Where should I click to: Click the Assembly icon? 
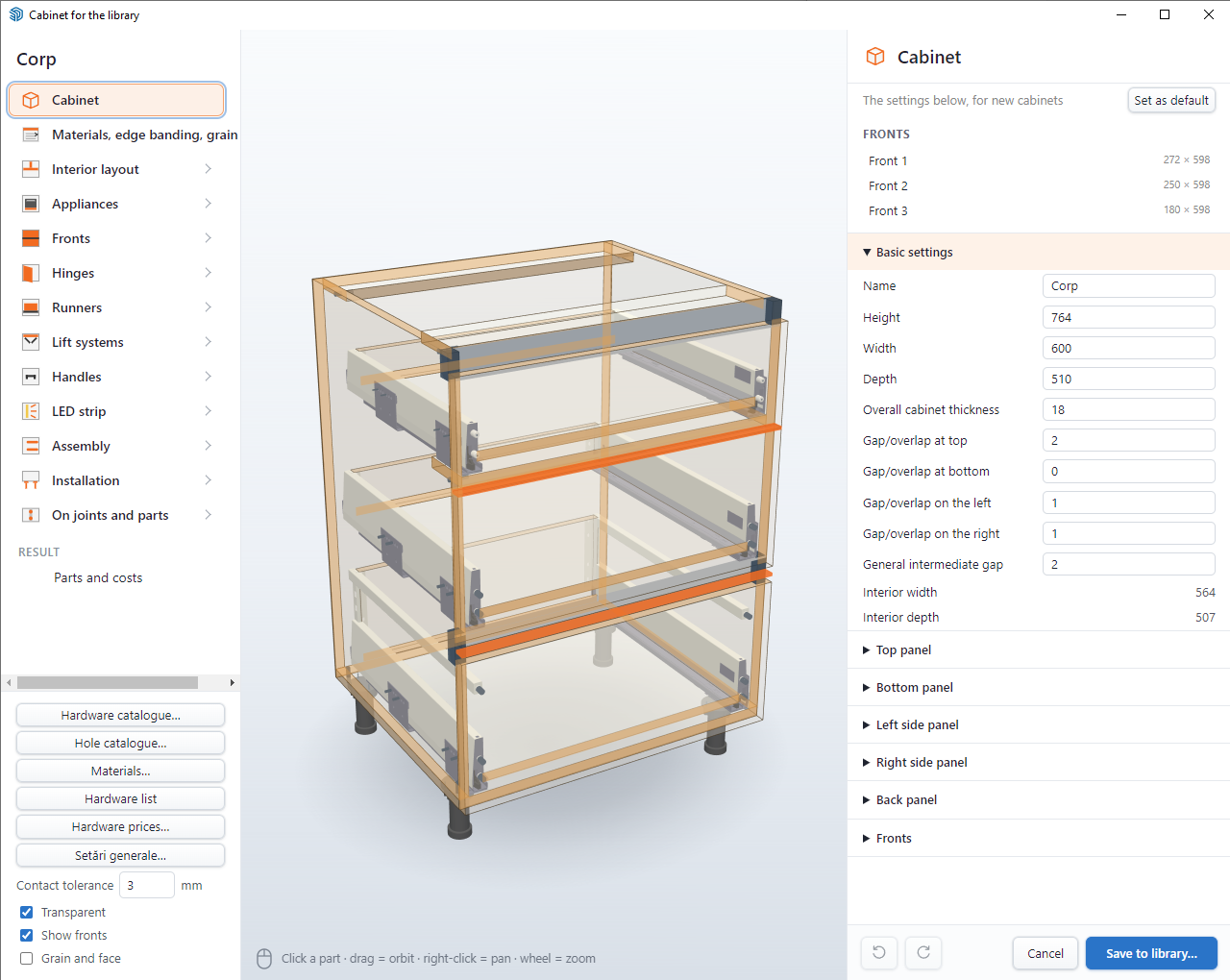tap(31, 446)
